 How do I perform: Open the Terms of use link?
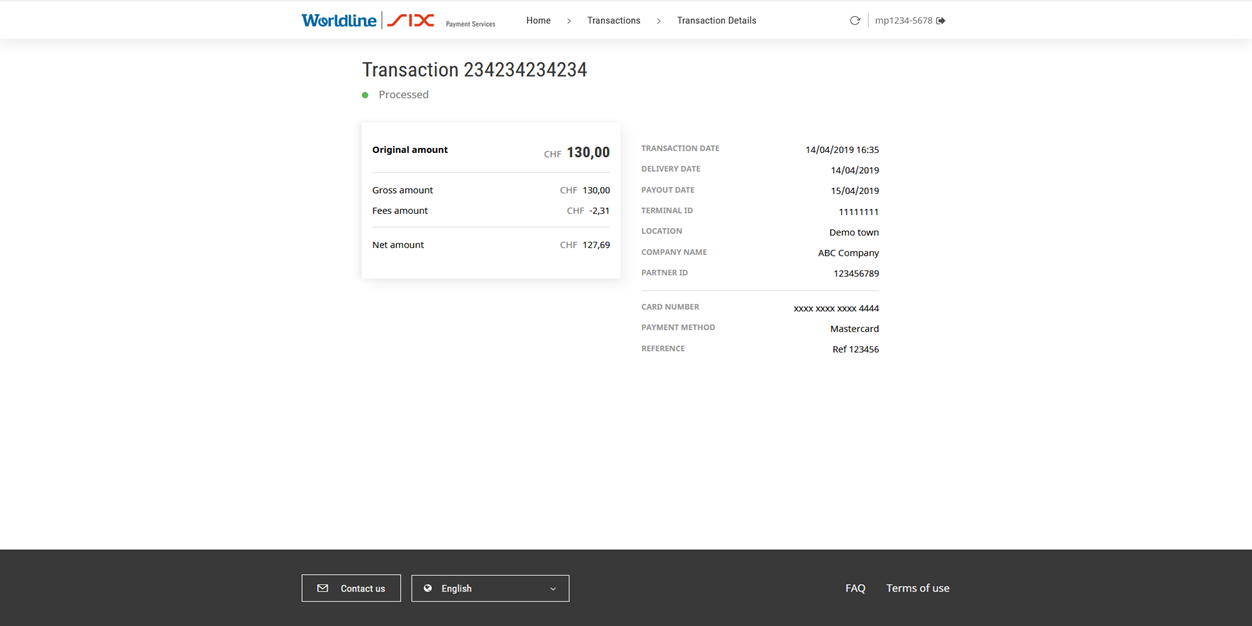[x=917, y=588]
